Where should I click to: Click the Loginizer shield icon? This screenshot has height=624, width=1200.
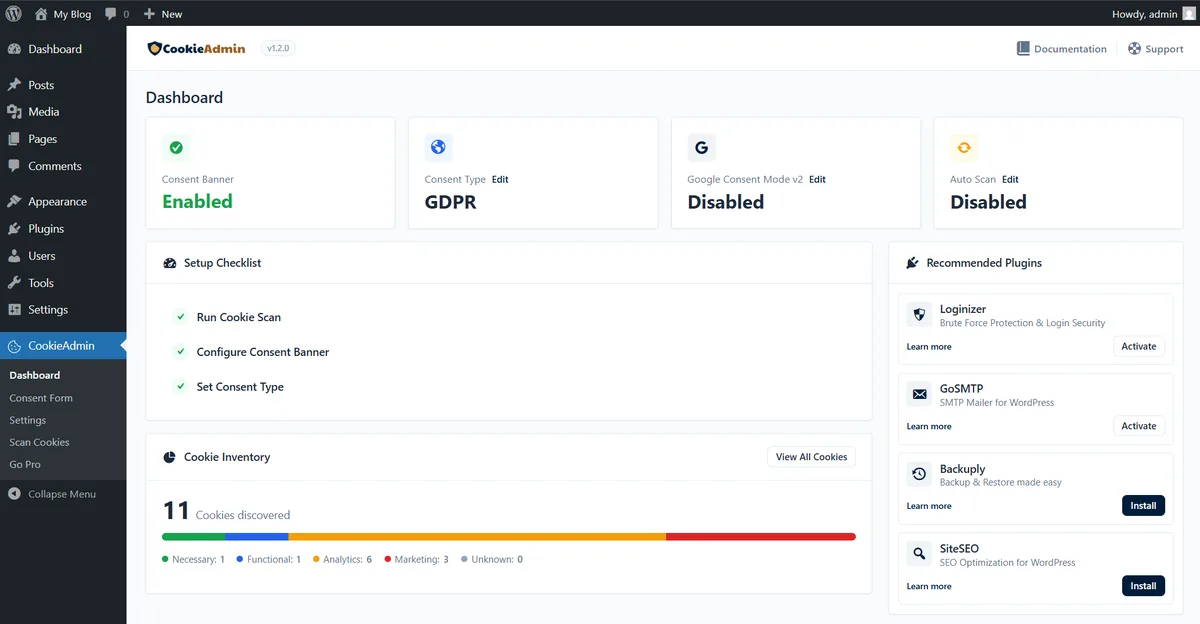(x=919, y=315)
